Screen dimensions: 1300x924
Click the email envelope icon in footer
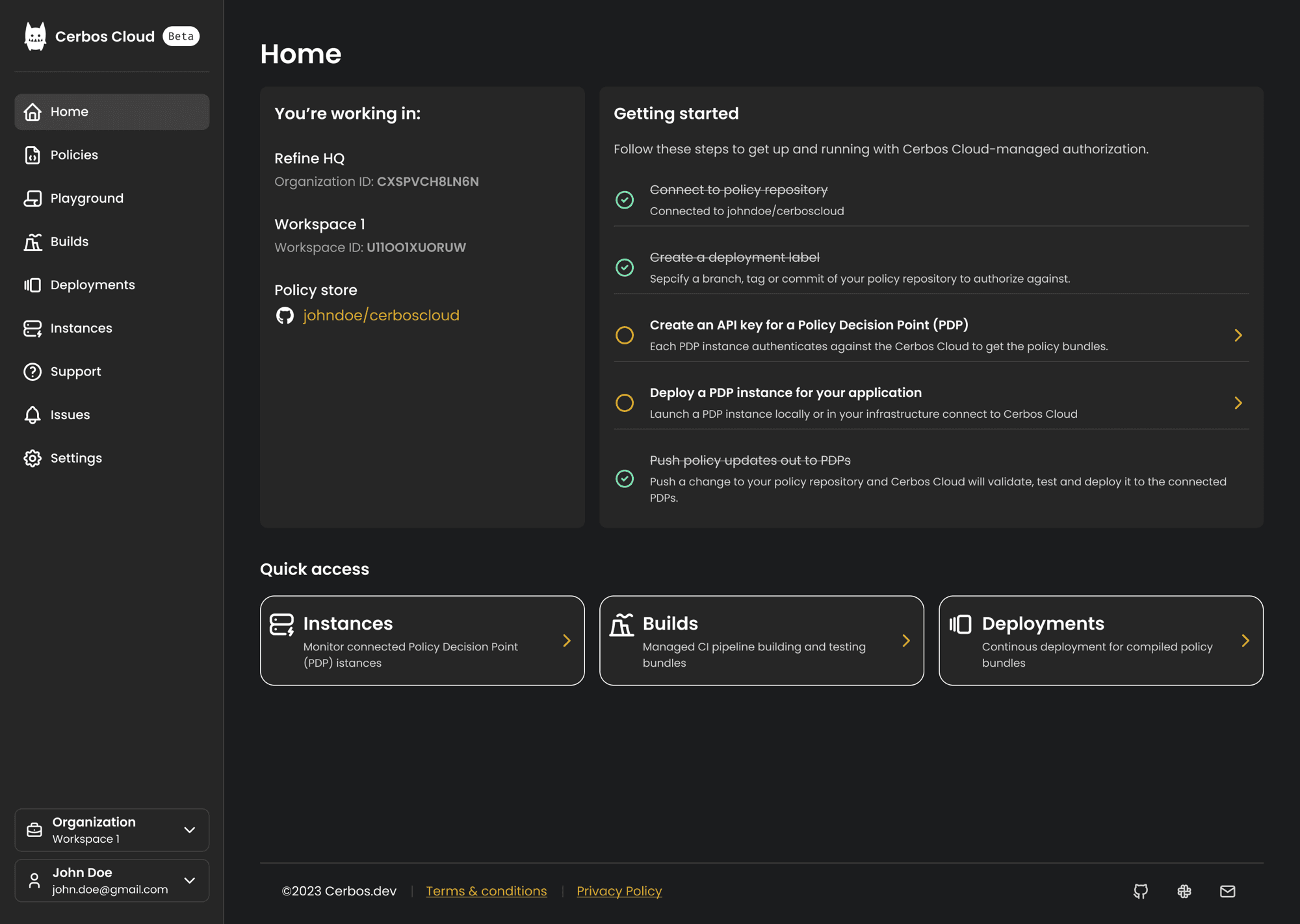[1227, 891]
